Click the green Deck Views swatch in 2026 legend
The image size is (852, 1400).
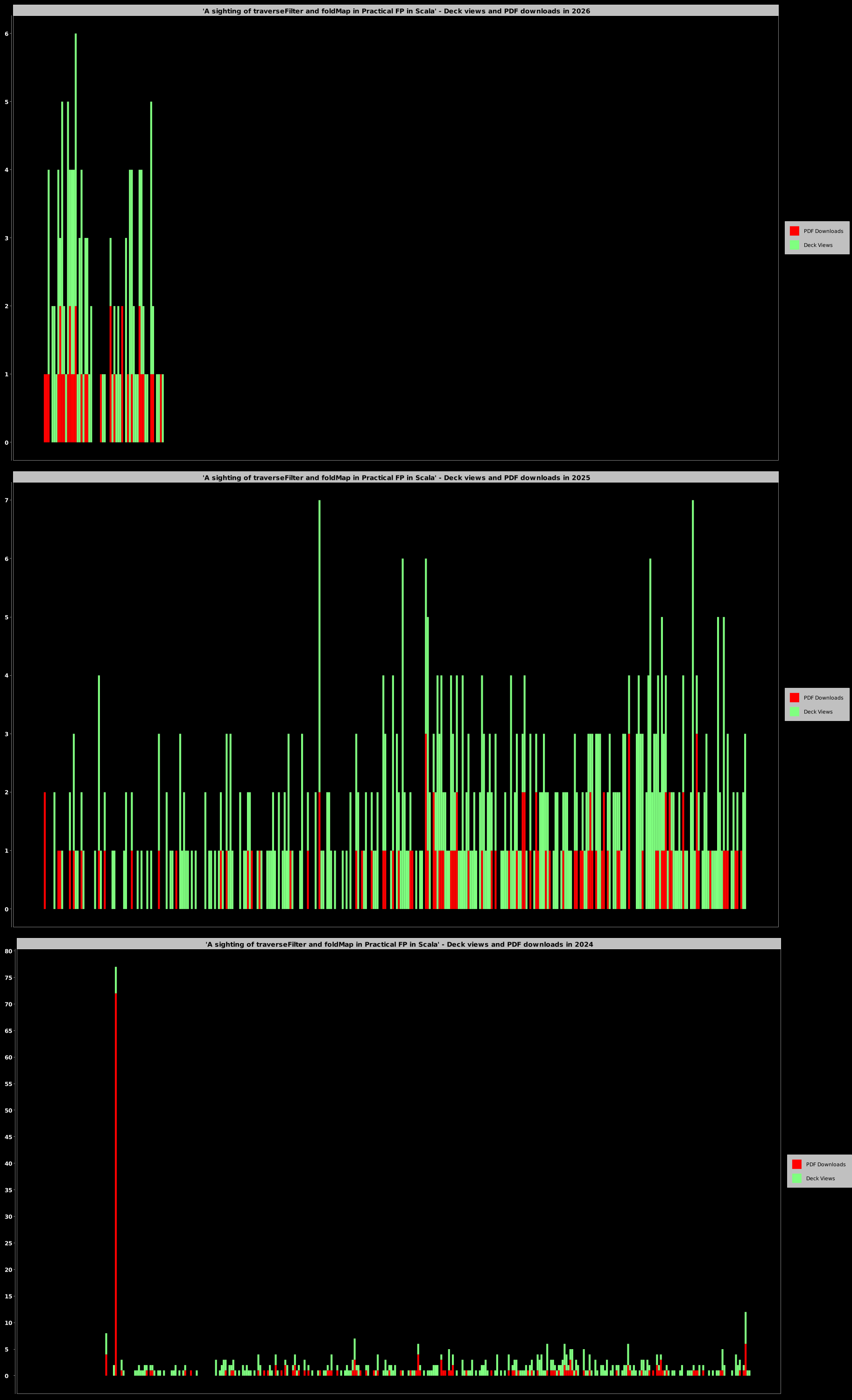(794, 245)
